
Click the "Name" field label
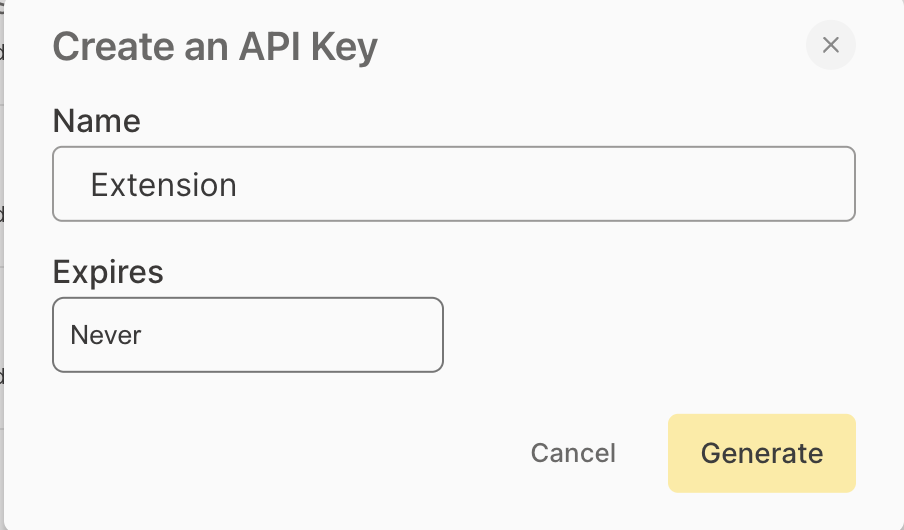(x=96, y=122)
